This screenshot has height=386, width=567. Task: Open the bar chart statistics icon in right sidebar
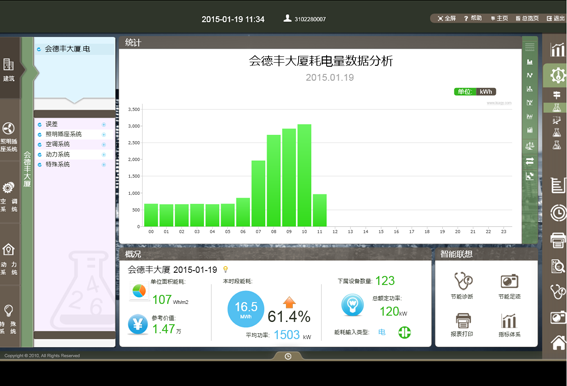click(557, 50)
